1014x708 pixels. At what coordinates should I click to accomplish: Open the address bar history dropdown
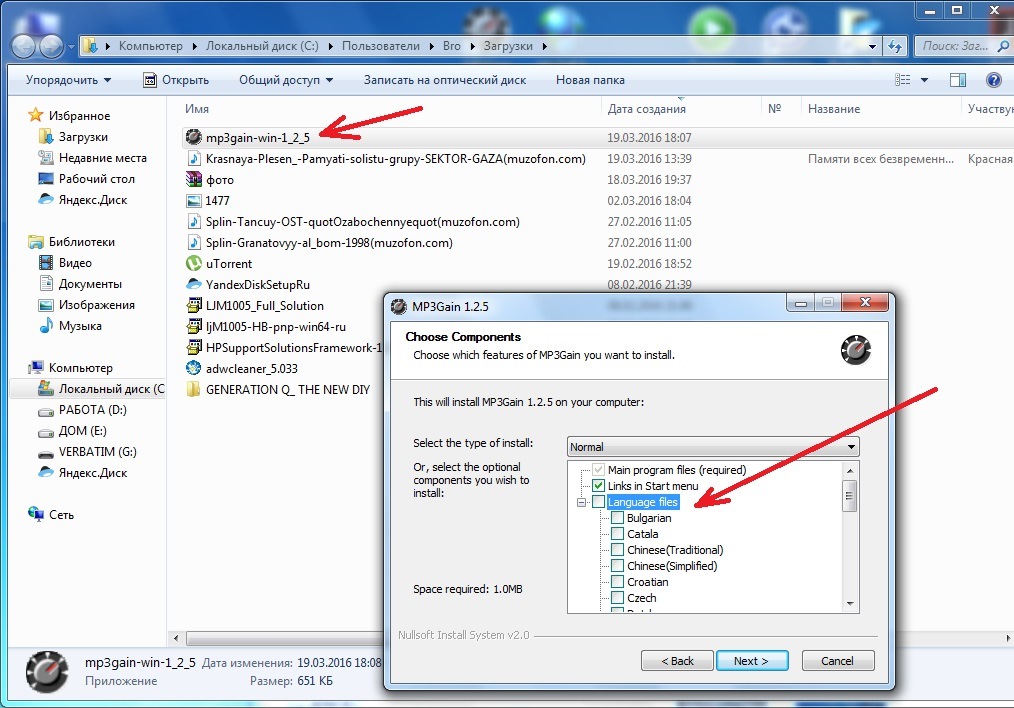872,47
